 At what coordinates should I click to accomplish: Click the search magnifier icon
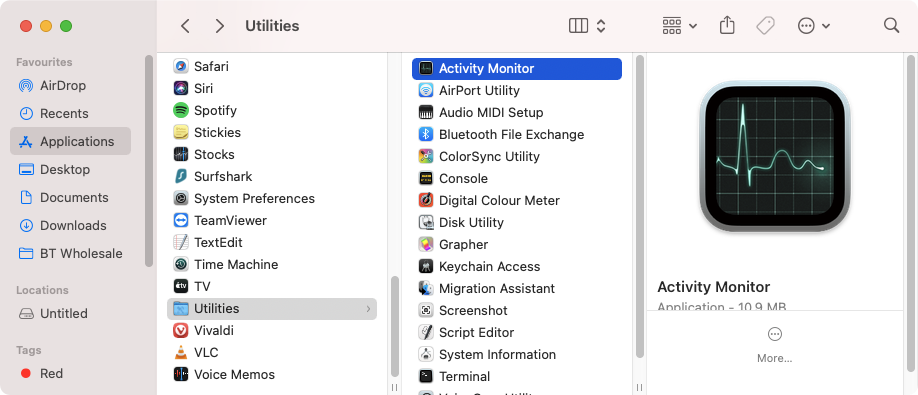pyautogui.click(x=891, y=25)
